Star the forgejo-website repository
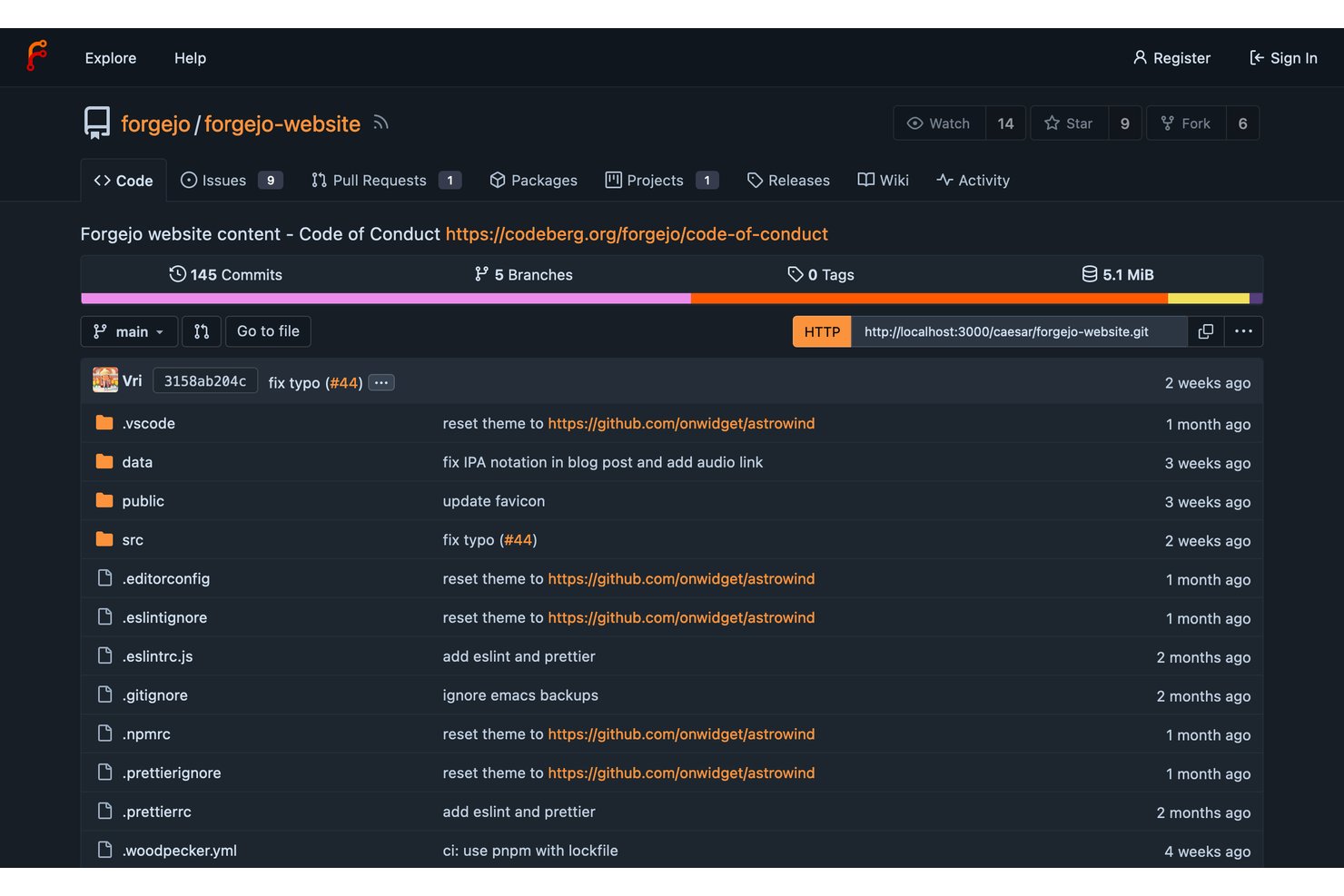The image size is (1344, 896). tap(1069, 123)
